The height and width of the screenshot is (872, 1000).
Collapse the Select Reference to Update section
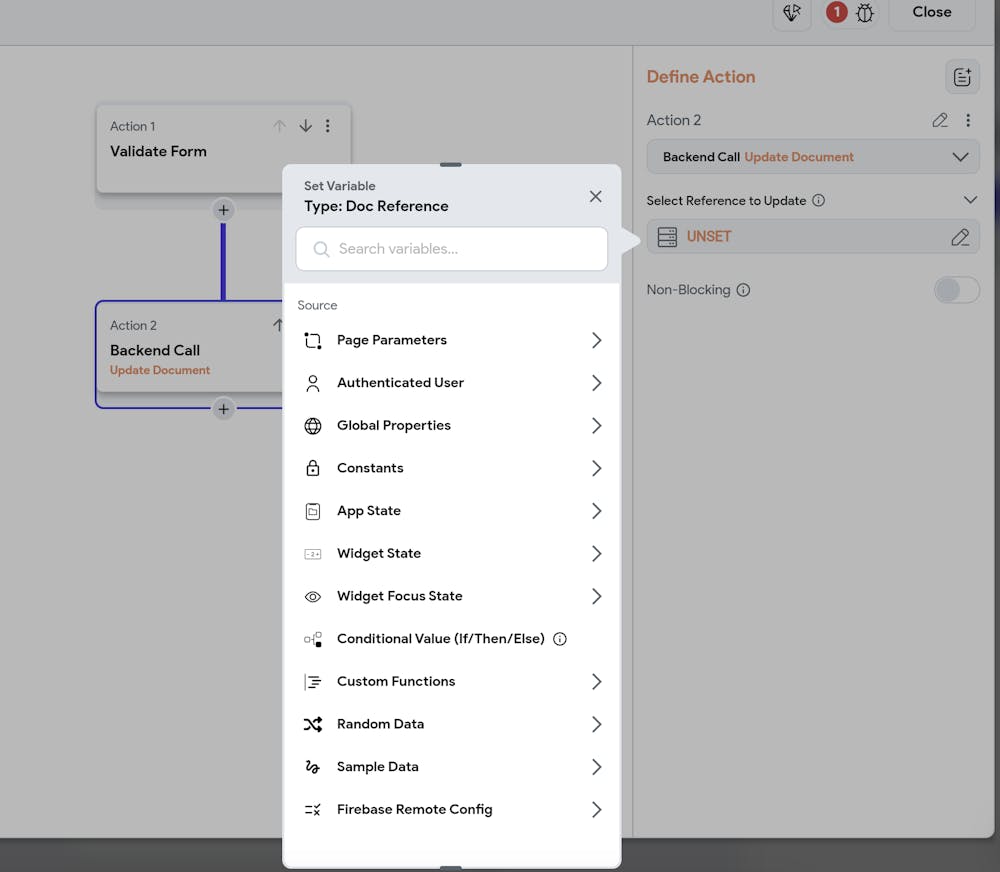970,200
